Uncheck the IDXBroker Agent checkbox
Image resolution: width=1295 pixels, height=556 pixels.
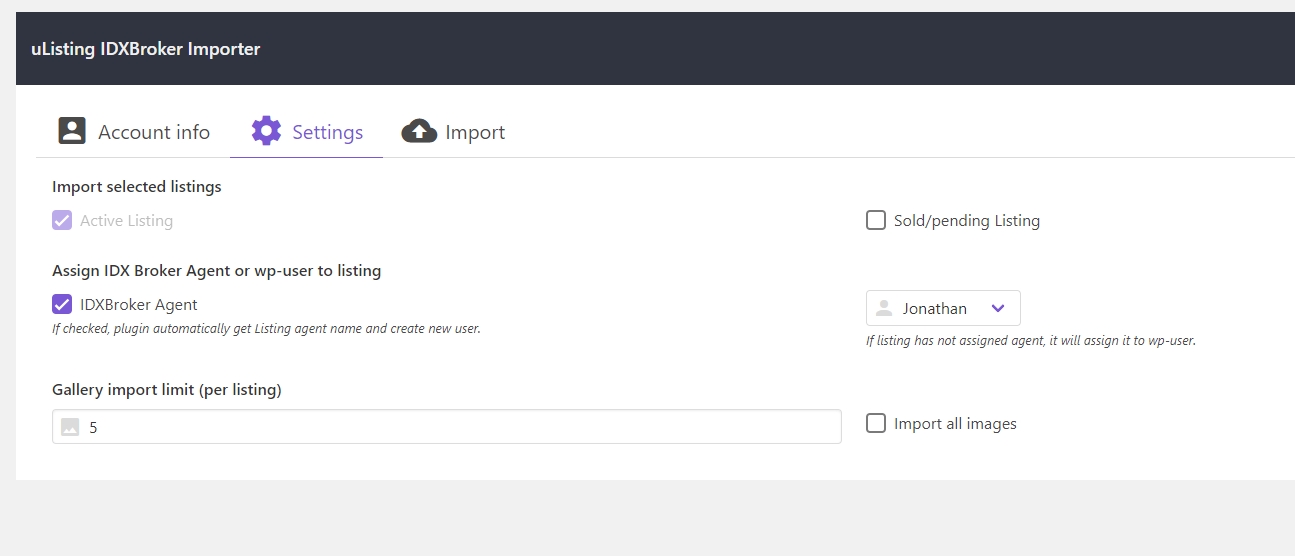(62, 304)
